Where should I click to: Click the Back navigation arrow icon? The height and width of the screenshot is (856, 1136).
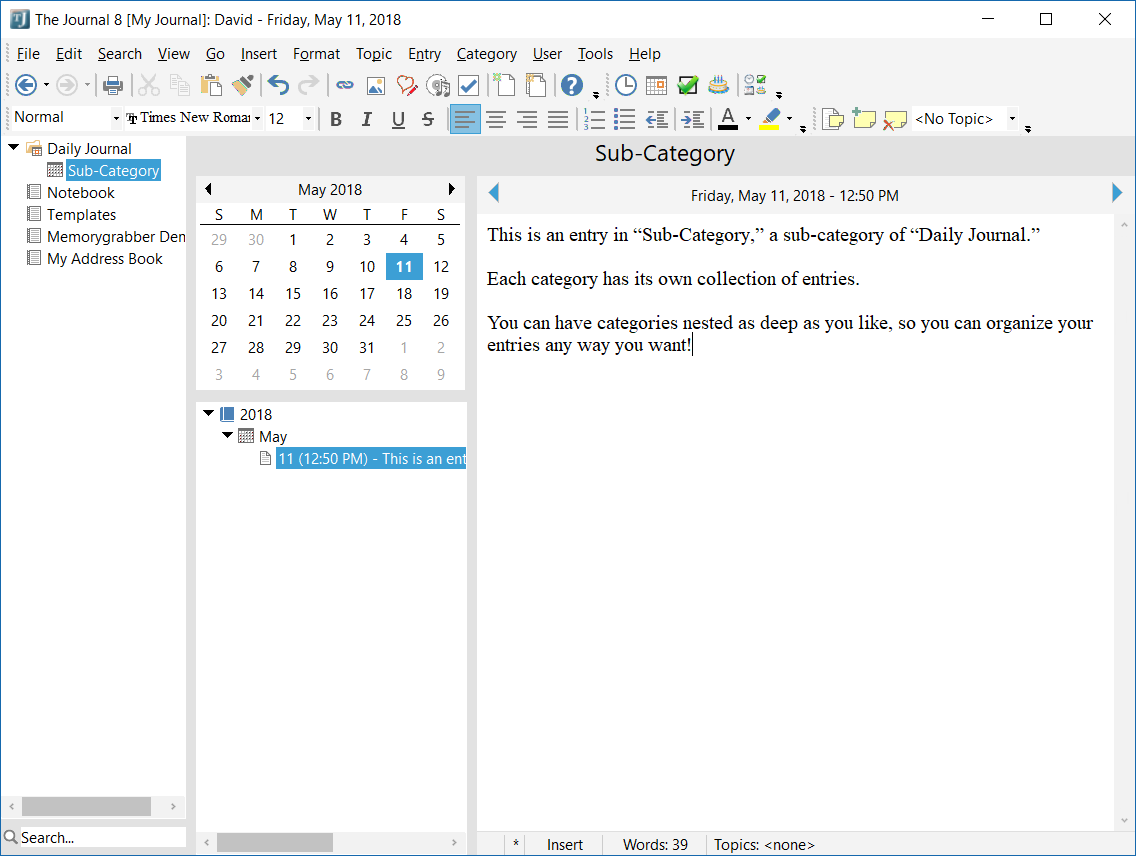pyautogui.click(x=25, y=85)
